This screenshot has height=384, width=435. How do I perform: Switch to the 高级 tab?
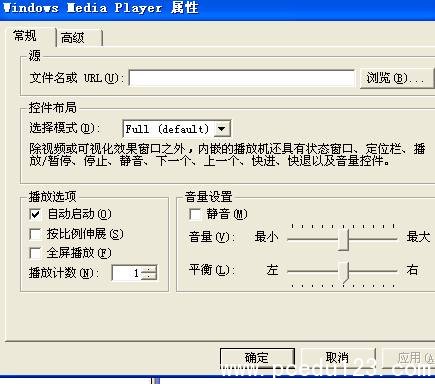point(80,37)
